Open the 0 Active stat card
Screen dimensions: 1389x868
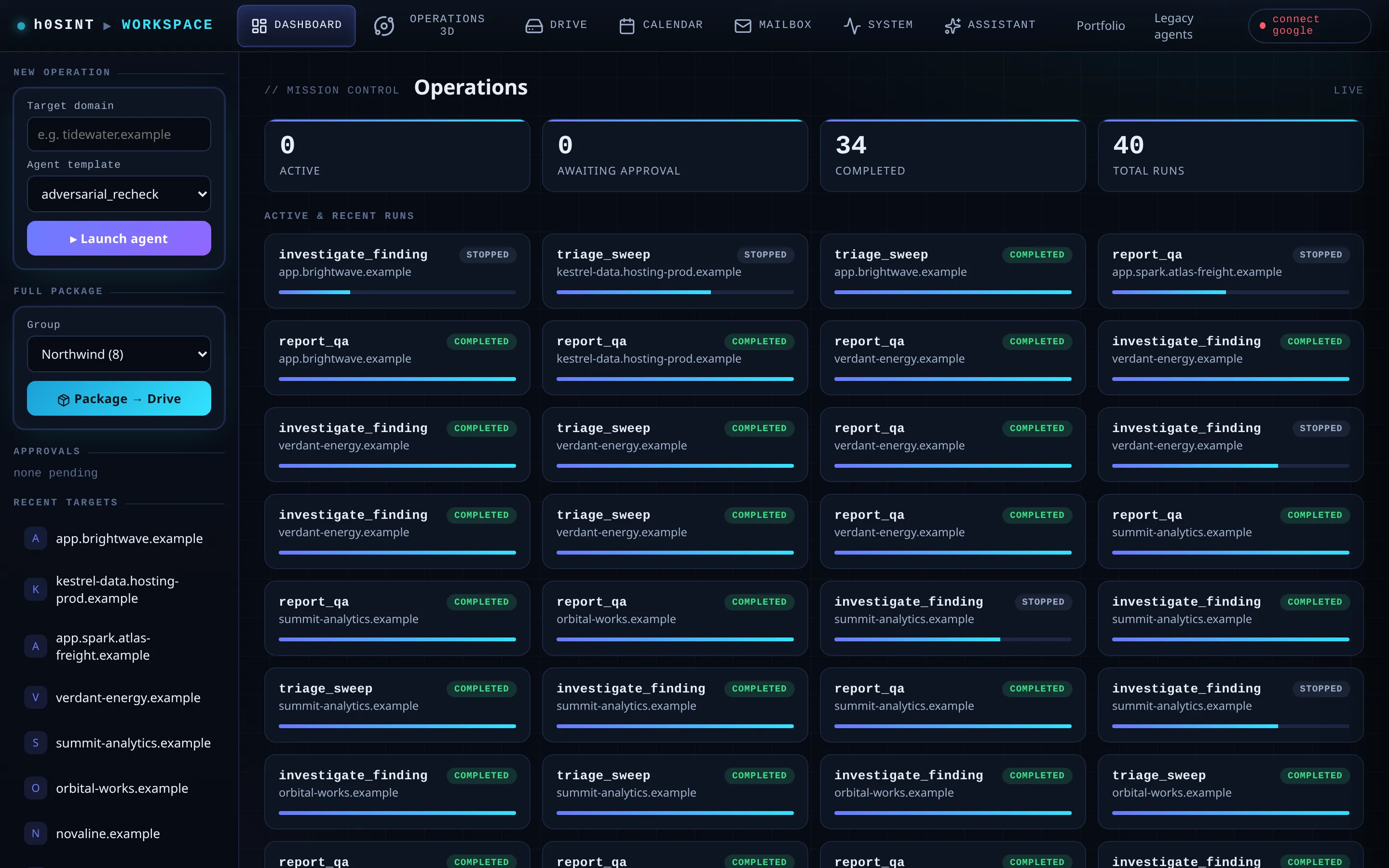(397, 156)
